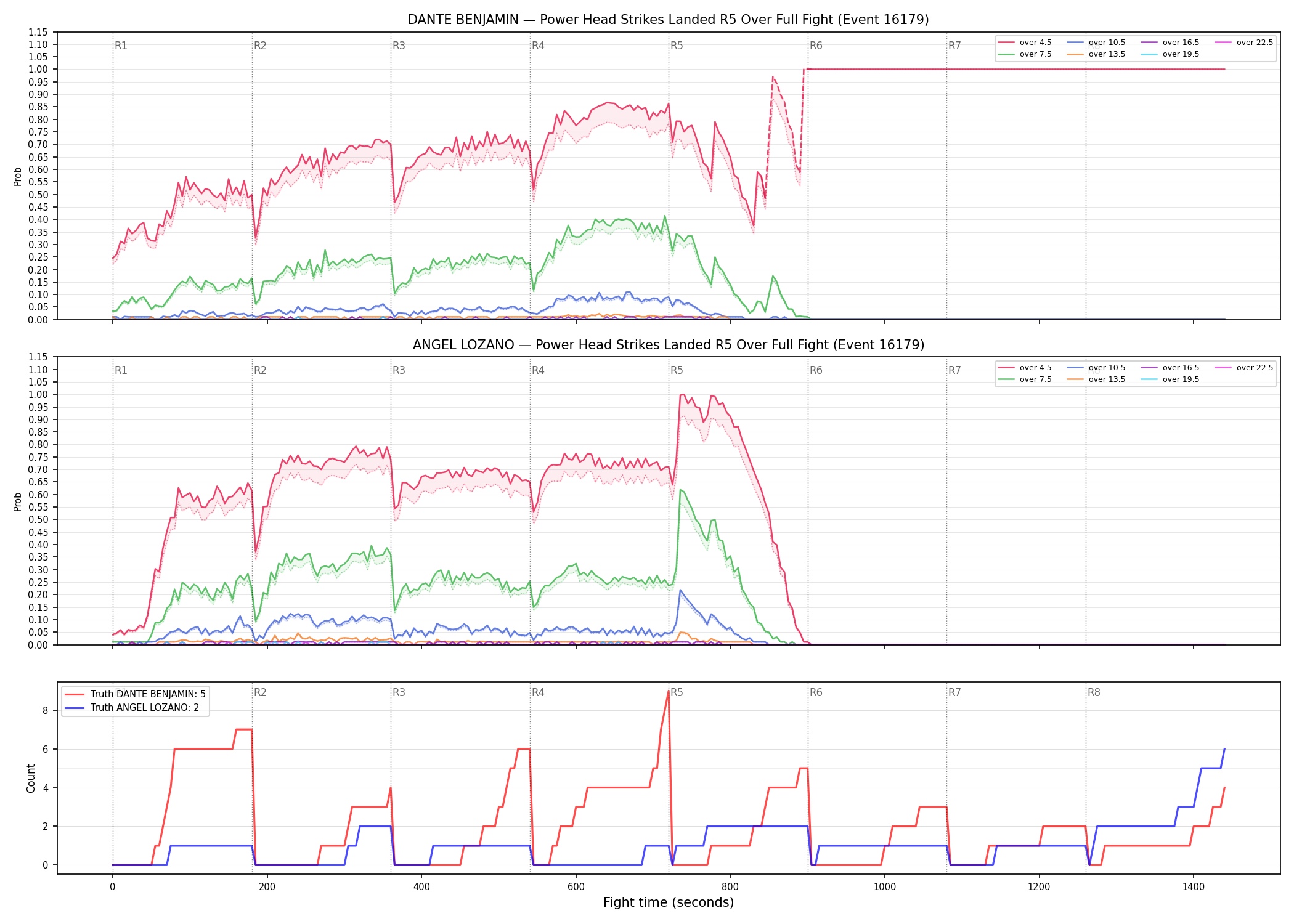The height and width of the screenshot is (924, 1294).
Task: Click the R2 round marker in Dante Benjamin chart
Action: (260, 46)
